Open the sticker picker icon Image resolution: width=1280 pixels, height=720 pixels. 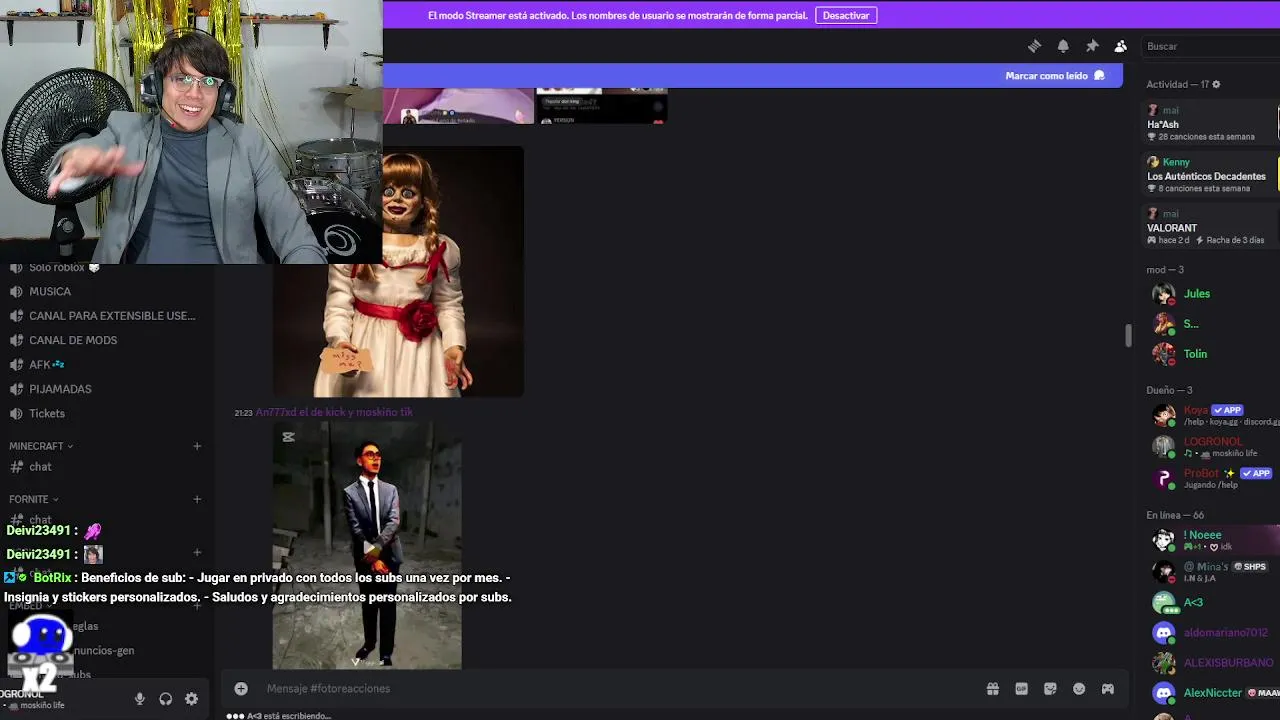point(1050,688)
